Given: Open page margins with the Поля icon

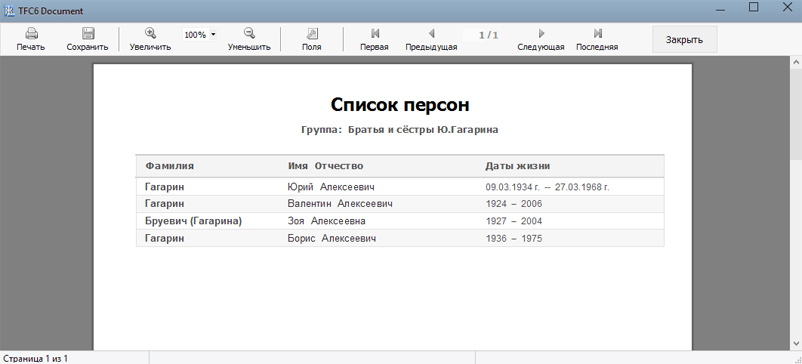Looking at the screenshot, I should (312, 34).
